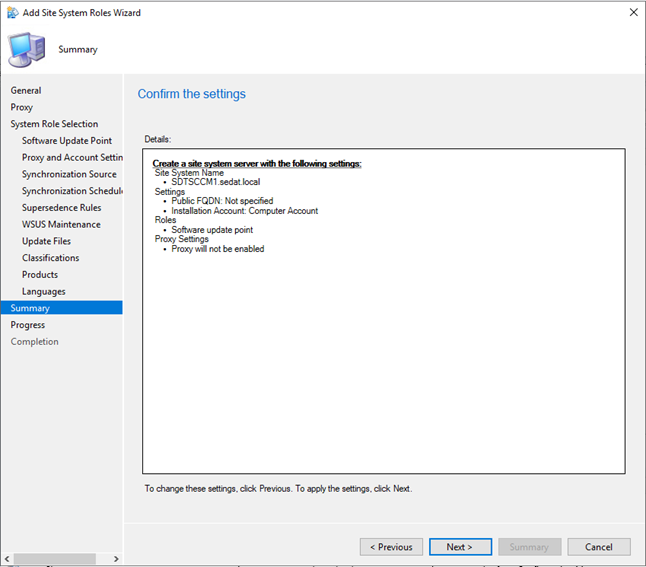The height and width of the screenshot is (567, 646).
Task: Open the Supersedence Rules step
Action: [x=62, y=208]
